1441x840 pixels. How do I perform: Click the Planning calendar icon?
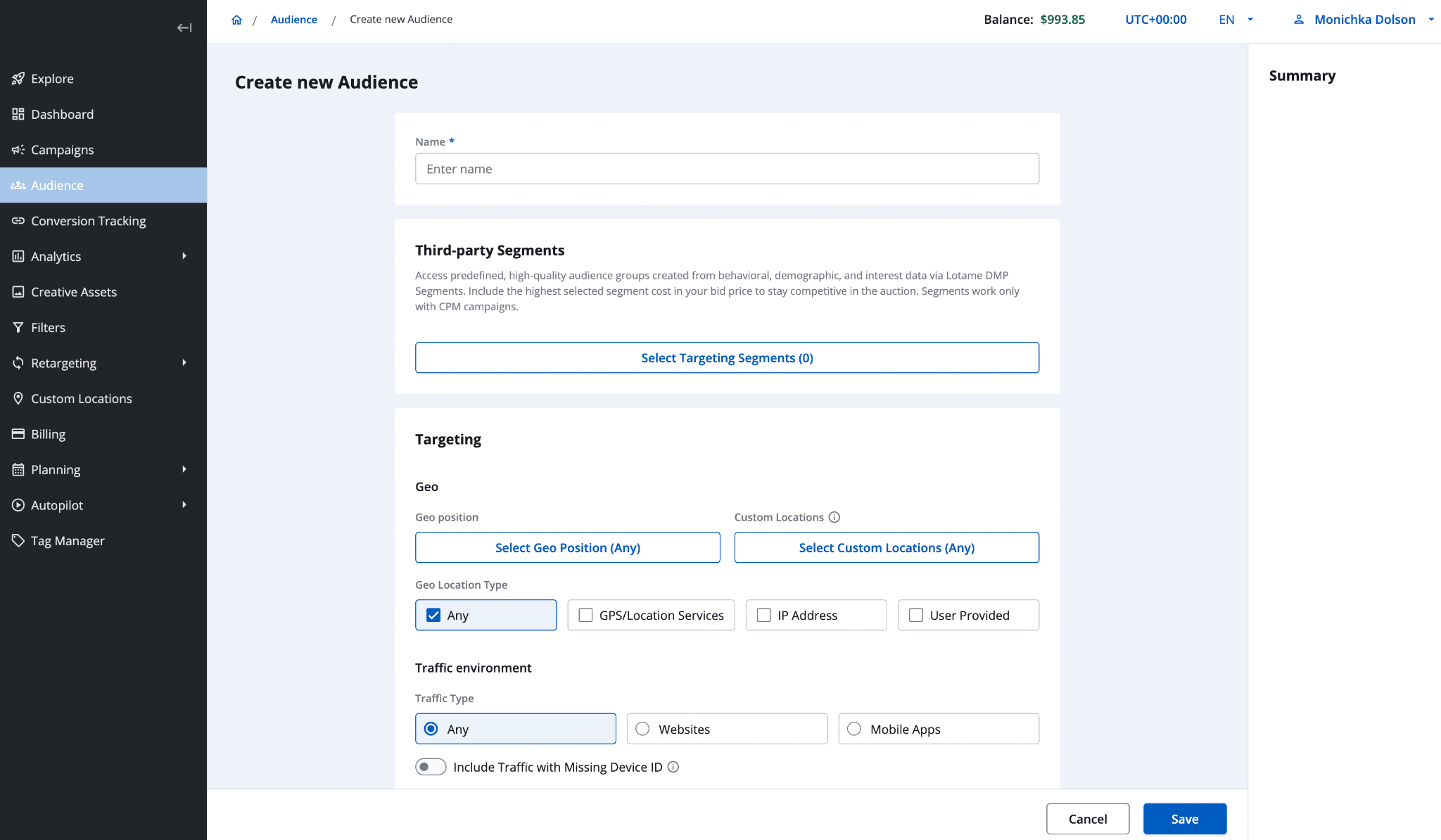click(18, 469)
